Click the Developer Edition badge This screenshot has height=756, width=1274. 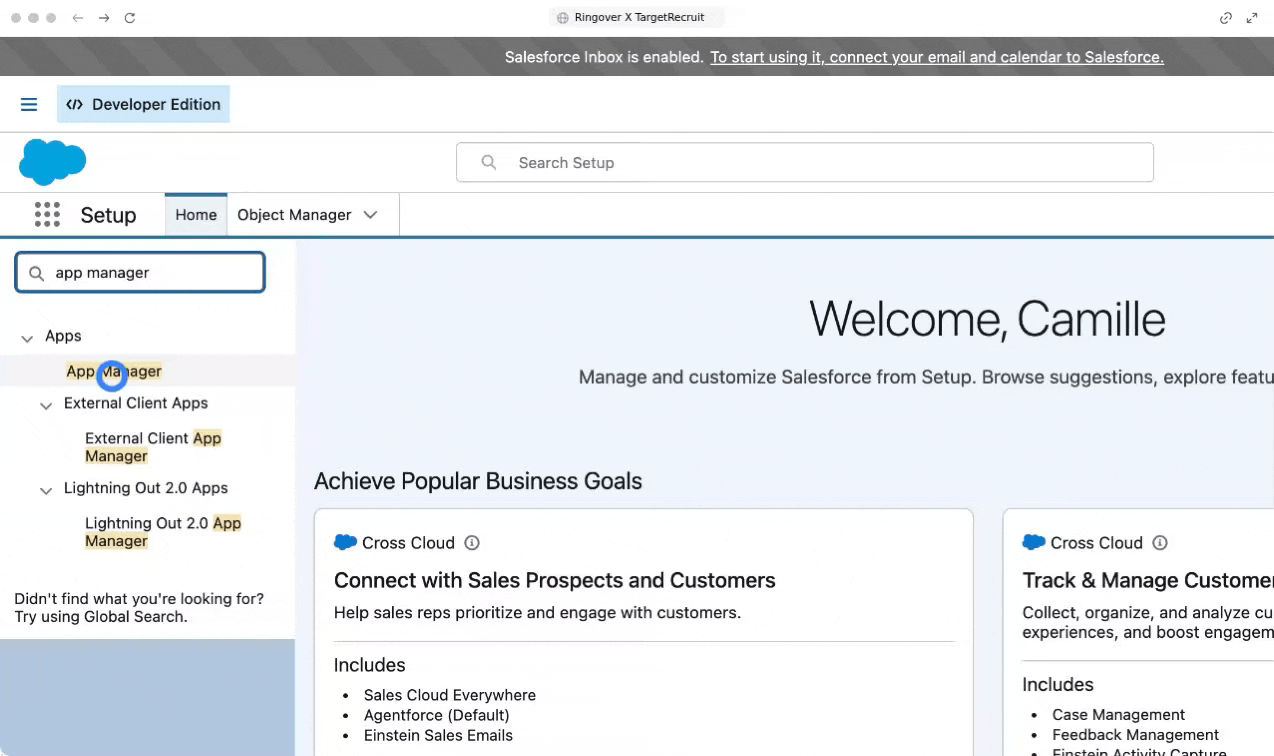click(x=143, y=104)
